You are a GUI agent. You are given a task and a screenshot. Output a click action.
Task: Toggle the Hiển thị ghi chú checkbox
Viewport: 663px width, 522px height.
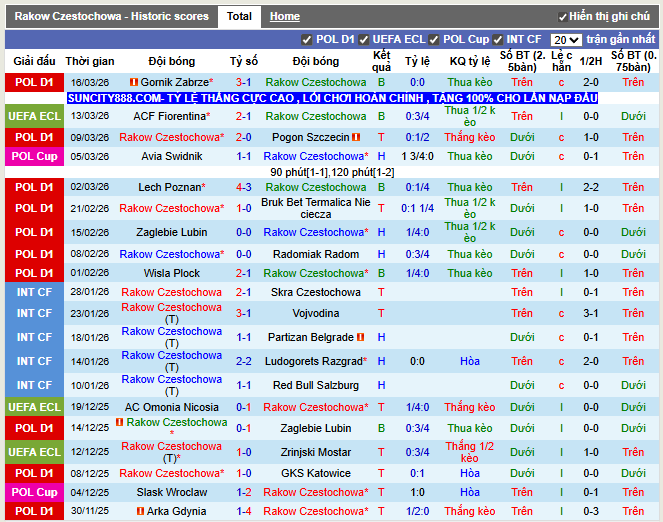point(561,17)
